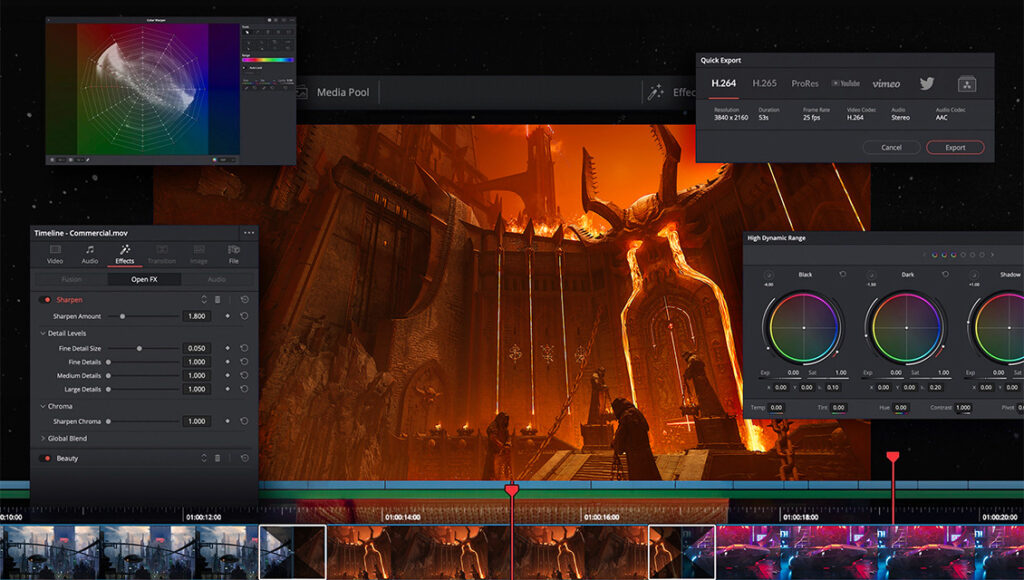Select transition between blue city and fire clips
Viewport: 1024px width, 580px height.
coord(293,552)
